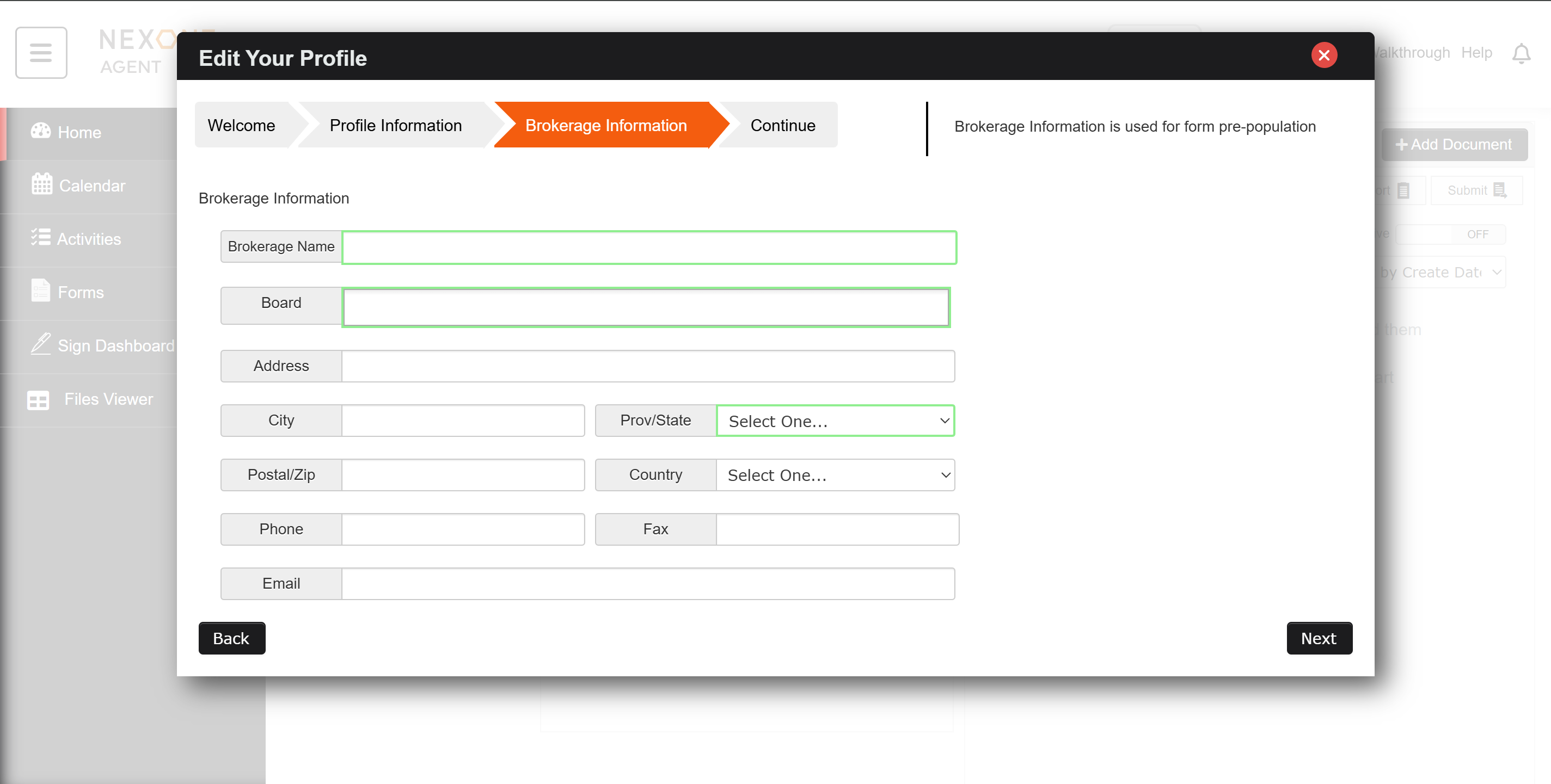
Task: Jump to the Continue step tab
Action: coord(782,125)
